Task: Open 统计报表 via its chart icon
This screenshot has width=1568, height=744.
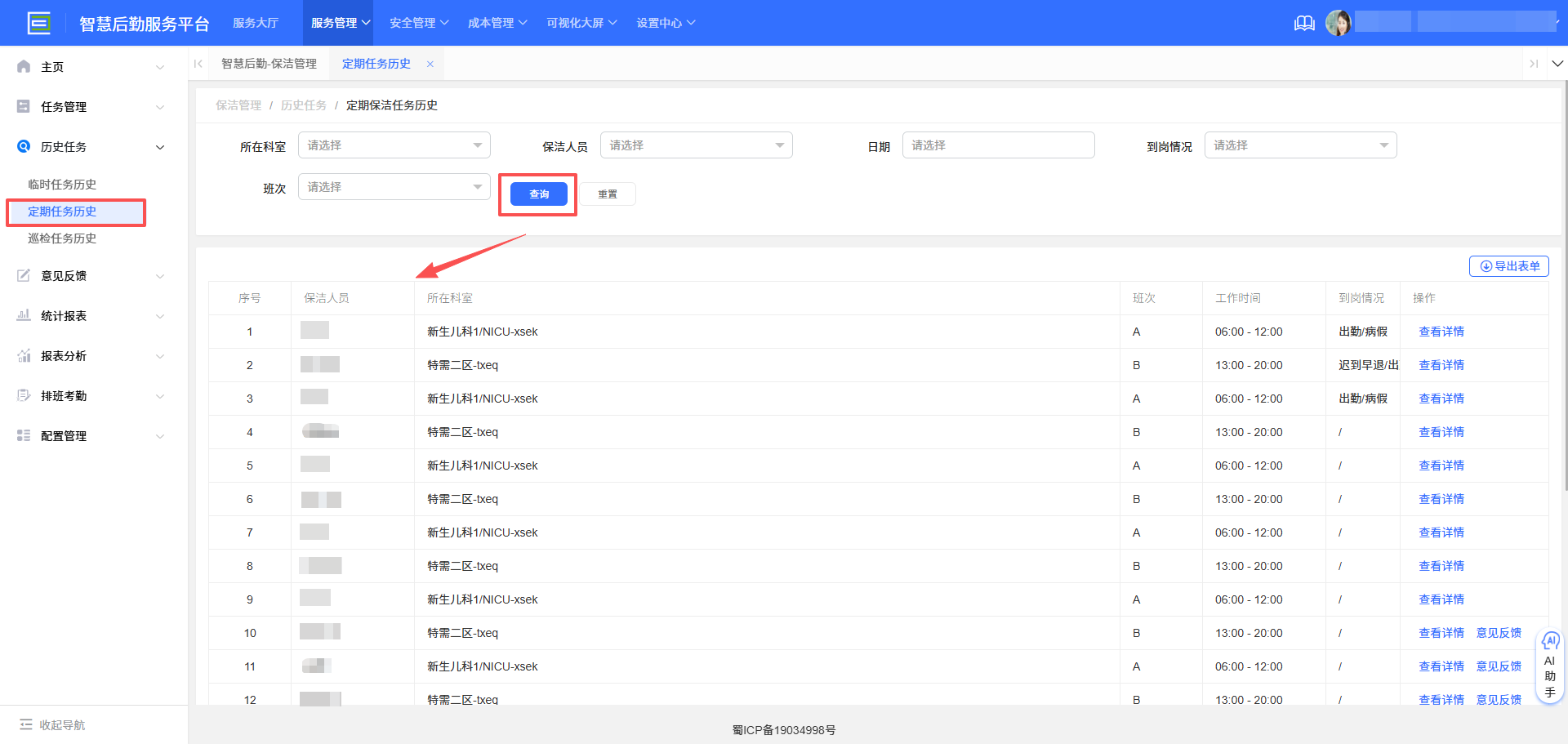Action: 23,315
